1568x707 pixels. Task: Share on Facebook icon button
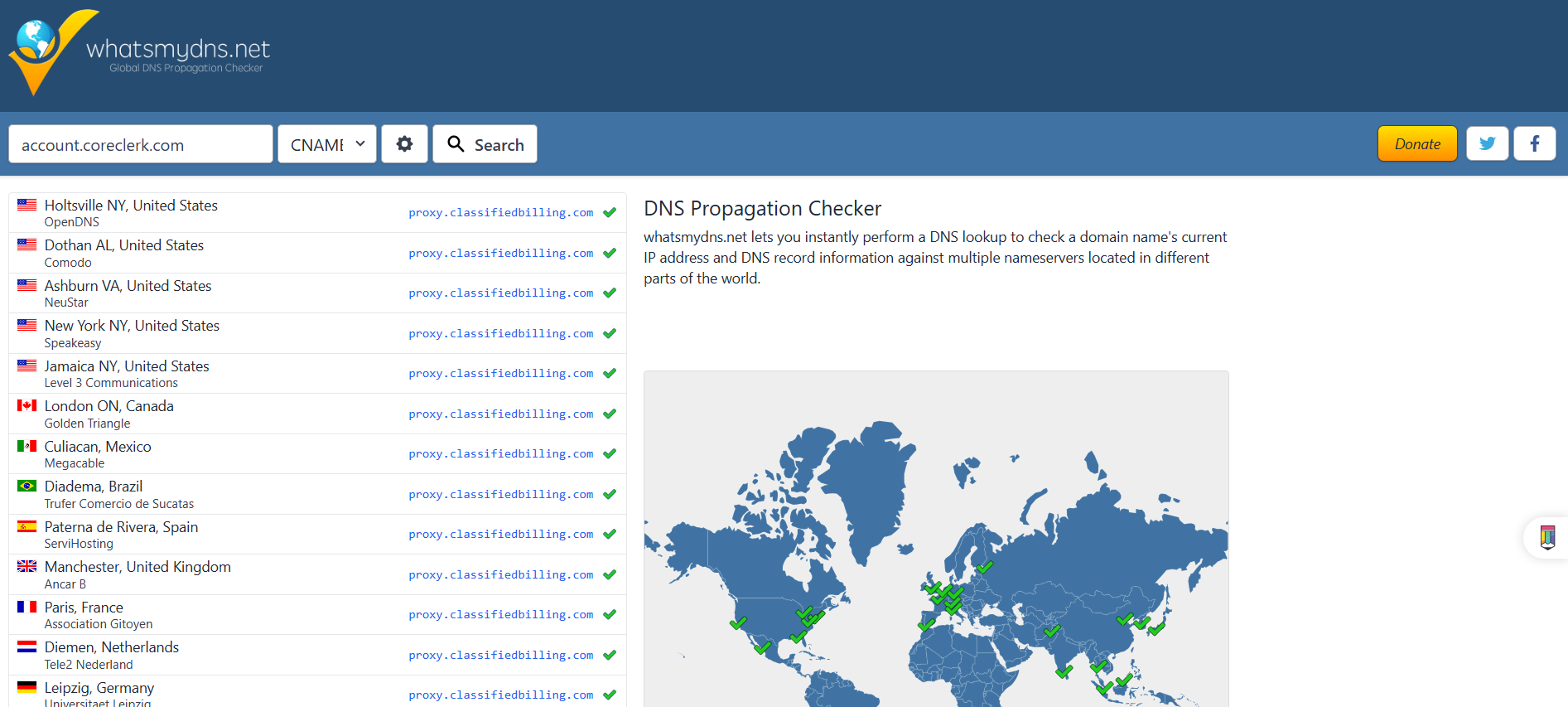[x=1535, y=143]
